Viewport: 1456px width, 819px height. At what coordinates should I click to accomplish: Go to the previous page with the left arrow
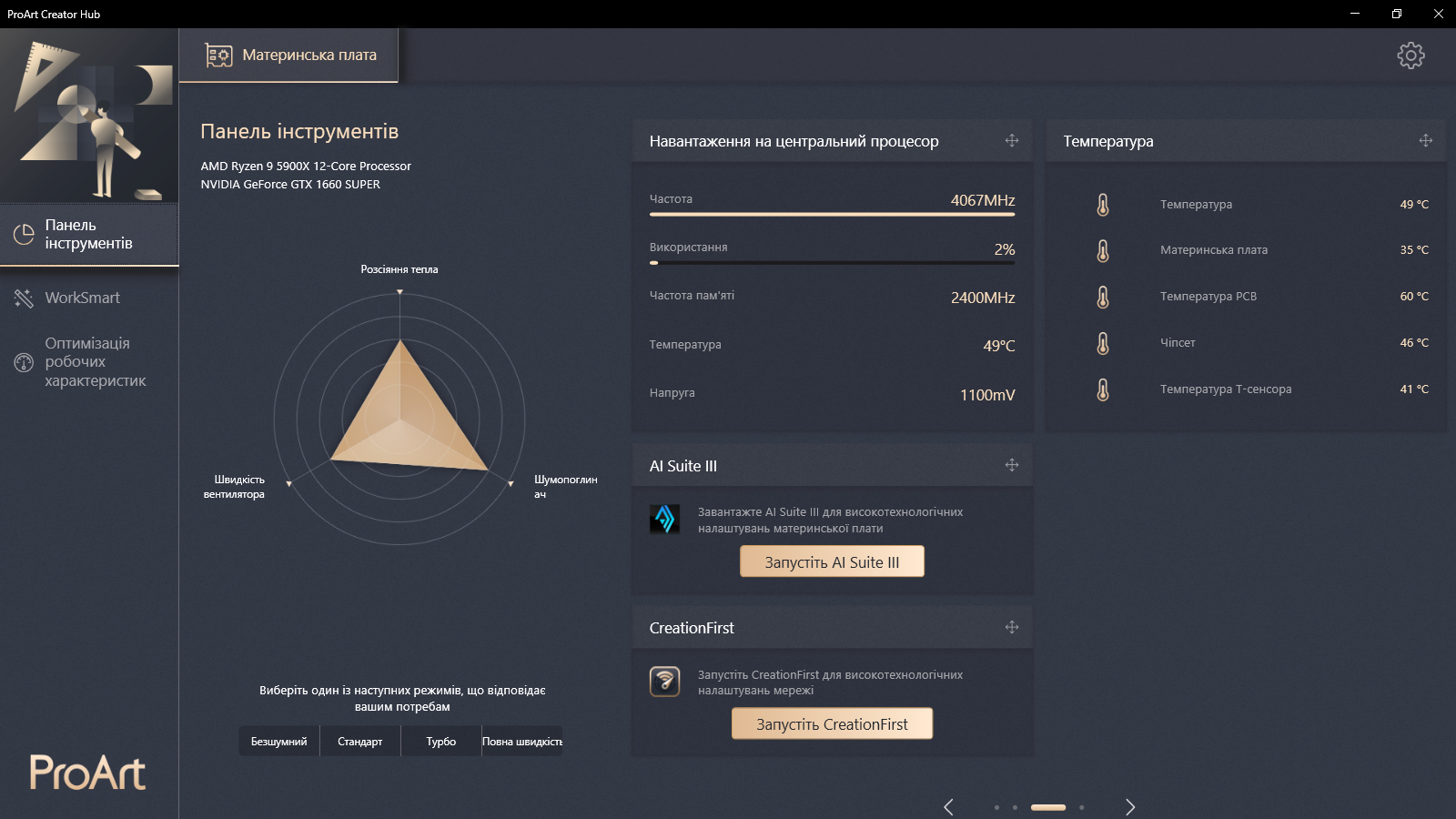(948, 807)
